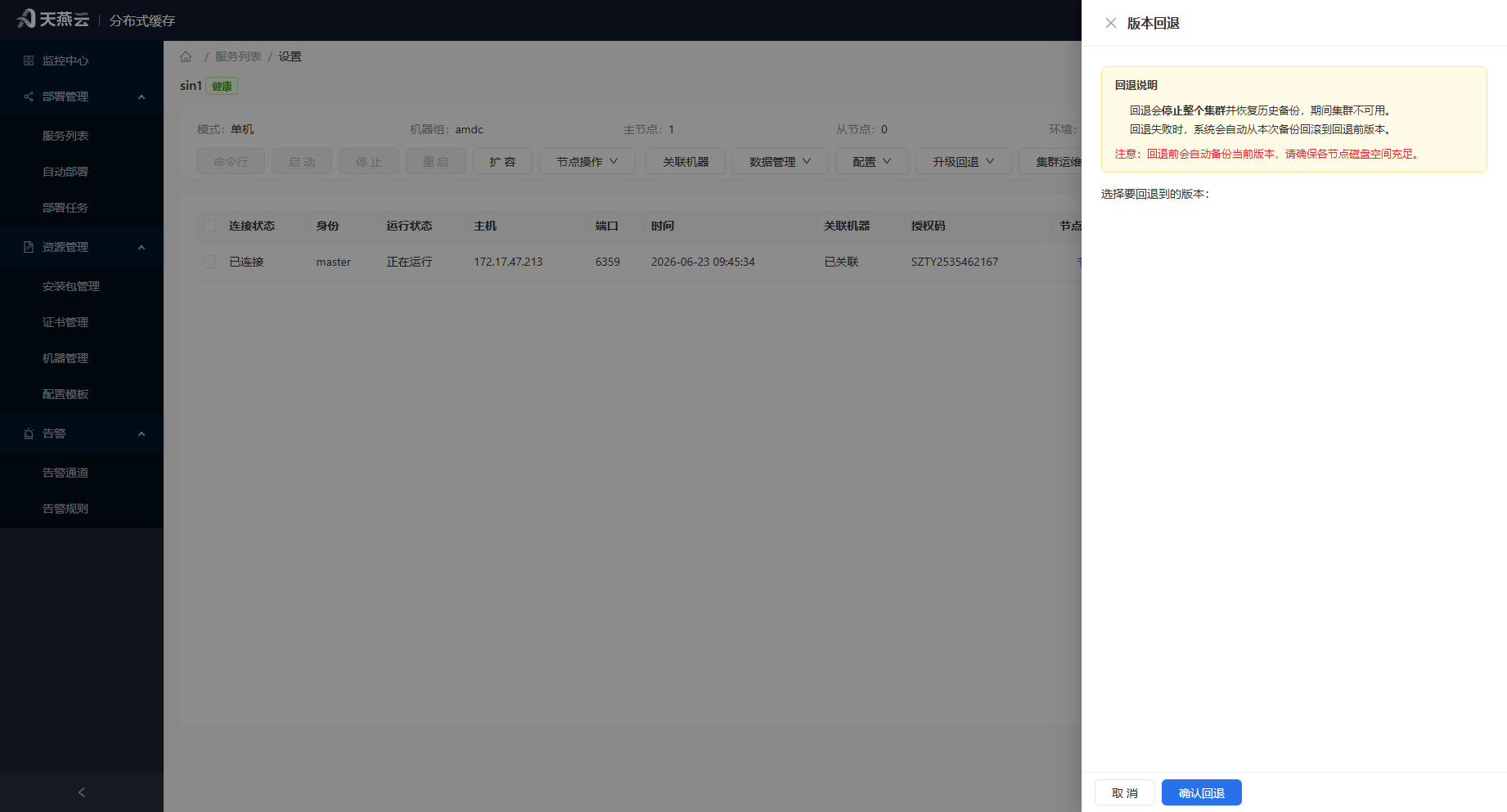This screenshot has width=1507, height=812.
Task: Click 服务列表 breadcrumb link
Action: coord(238,56)
